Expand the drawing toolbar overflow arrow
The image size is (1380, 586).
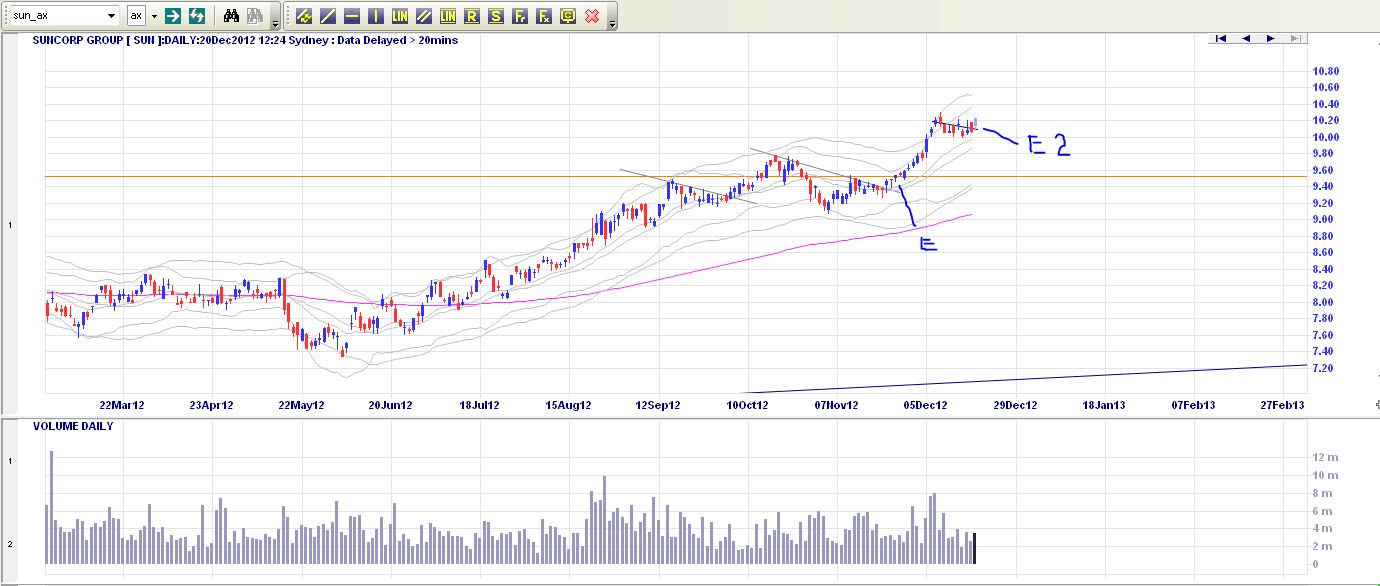pyautogui.click(x=612, y=22)
